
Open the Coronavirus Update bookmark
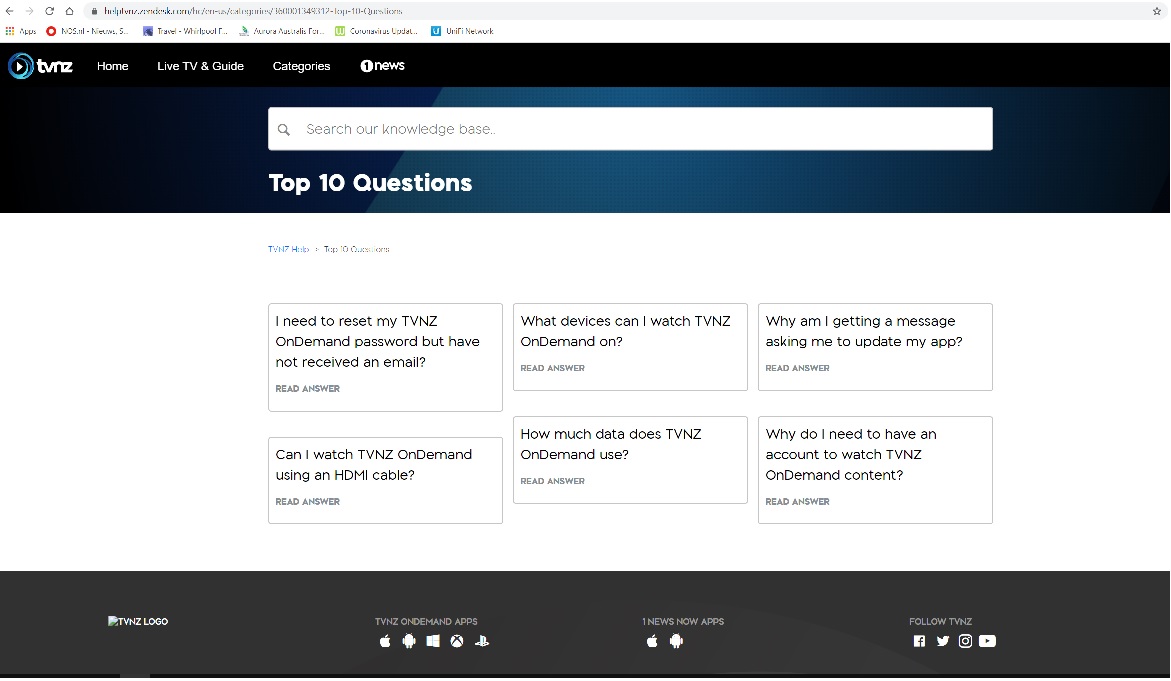click(376, 31)
